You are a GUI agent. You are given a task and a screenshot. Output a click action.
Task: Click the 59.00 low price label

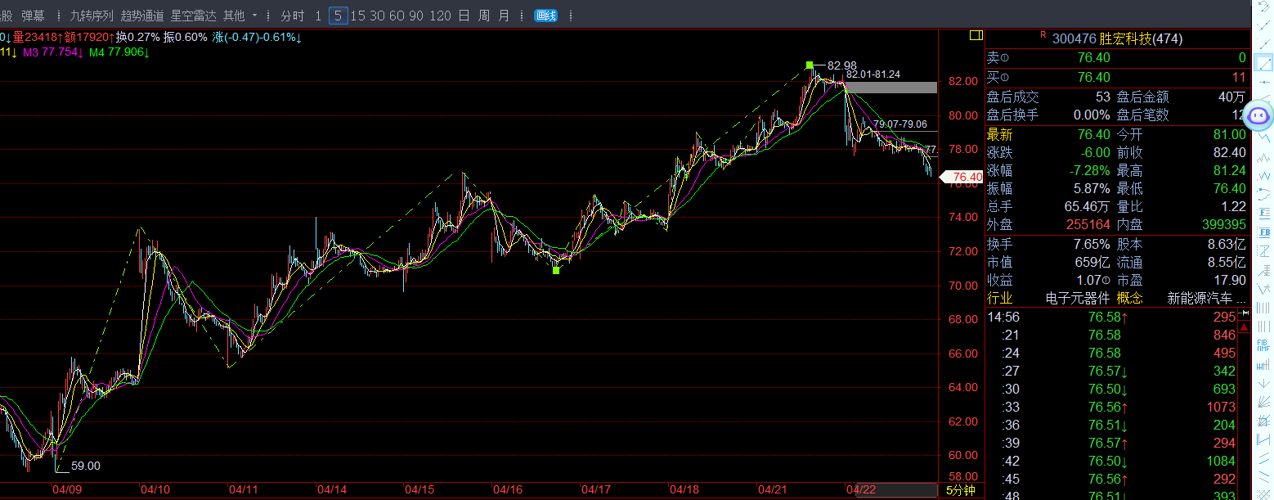85,465
